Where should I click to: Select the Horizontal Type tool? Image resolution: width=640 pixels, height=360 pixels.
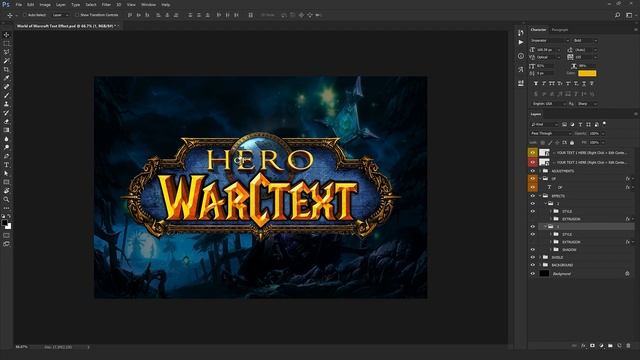pyautogui.click(x=7, y=165)
